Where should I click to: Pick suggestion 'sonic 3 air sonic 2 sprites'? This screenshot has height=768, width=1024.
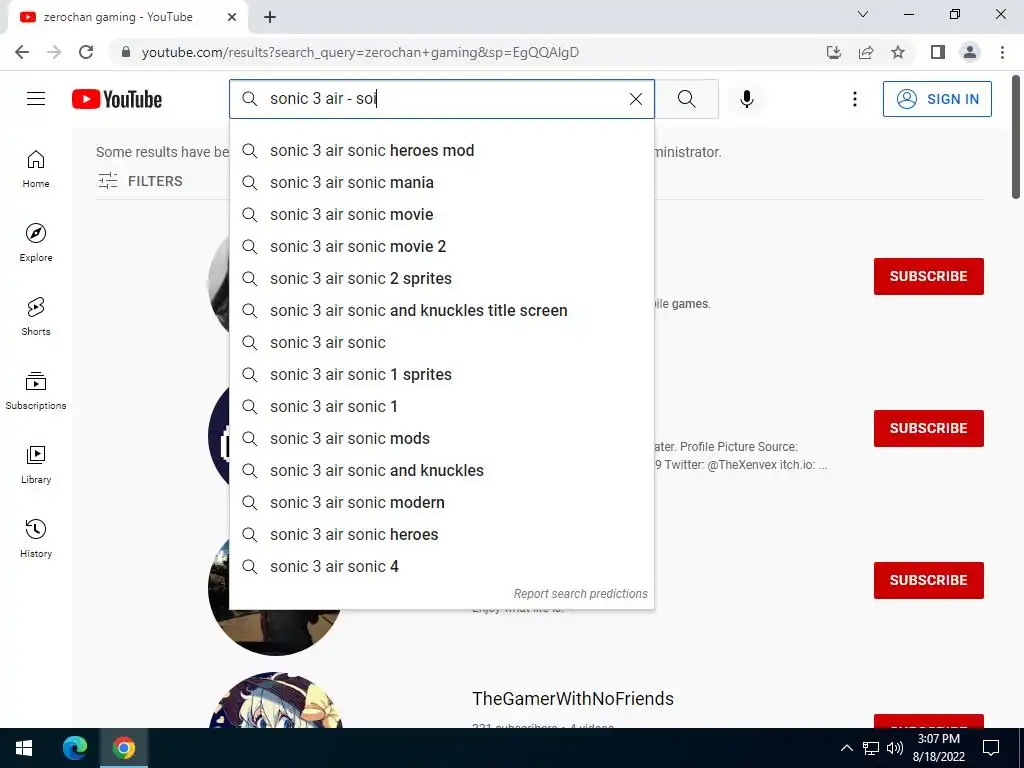(x=441, y=278)
